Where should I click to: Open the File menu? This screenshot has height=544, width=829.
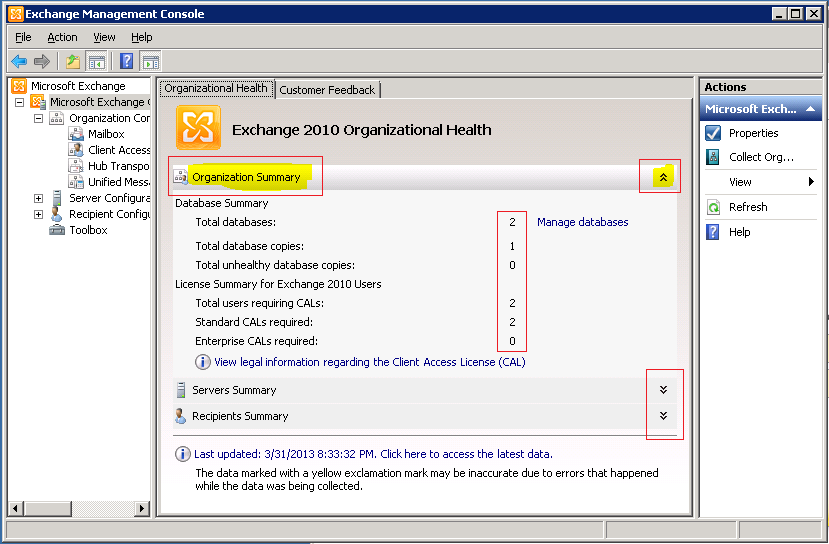coord(23,38)
